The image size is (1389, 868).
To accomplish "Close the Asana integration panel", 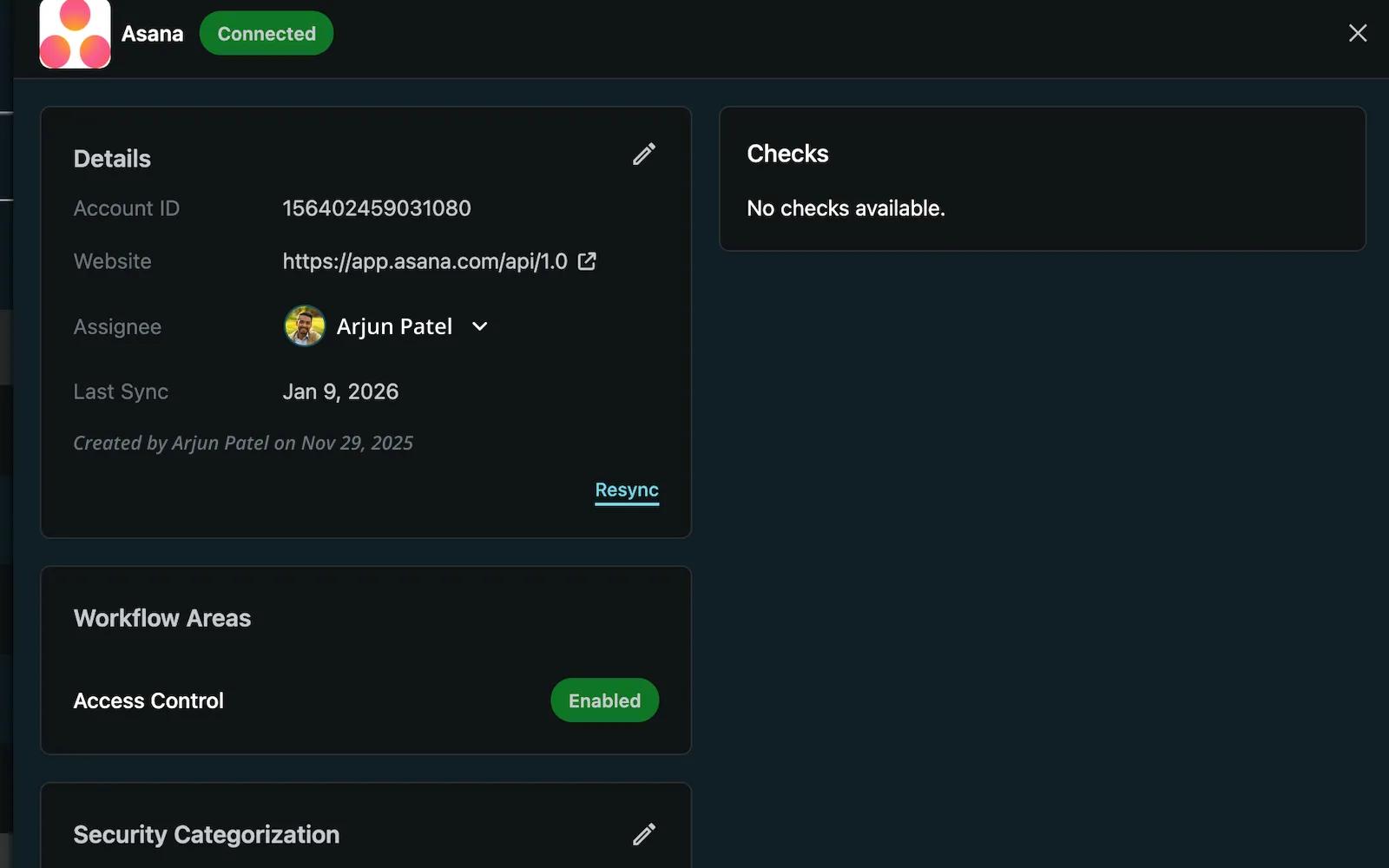I will [1357, 33].
